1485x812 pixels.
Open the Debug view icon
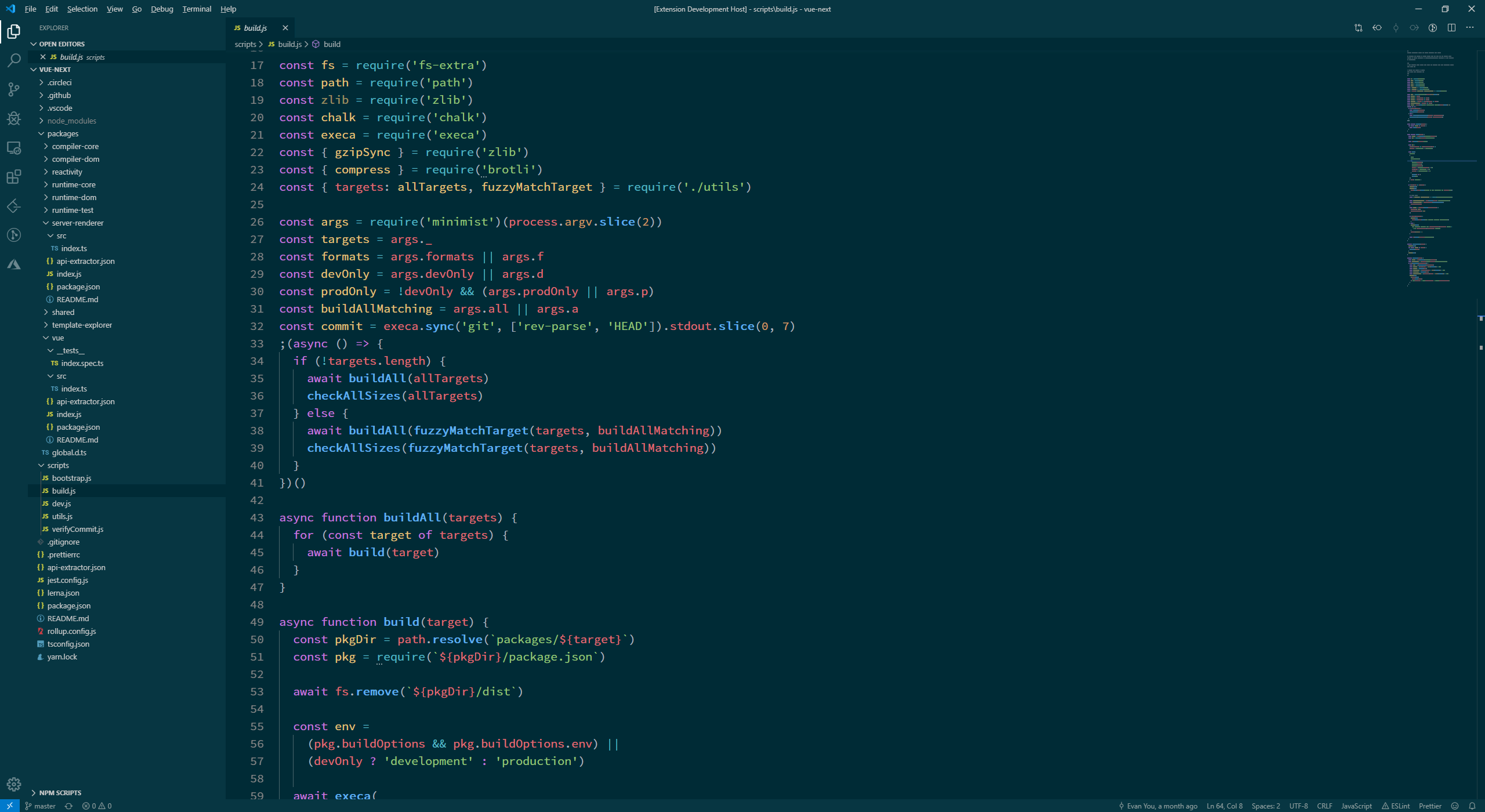[x=14, y=118]
